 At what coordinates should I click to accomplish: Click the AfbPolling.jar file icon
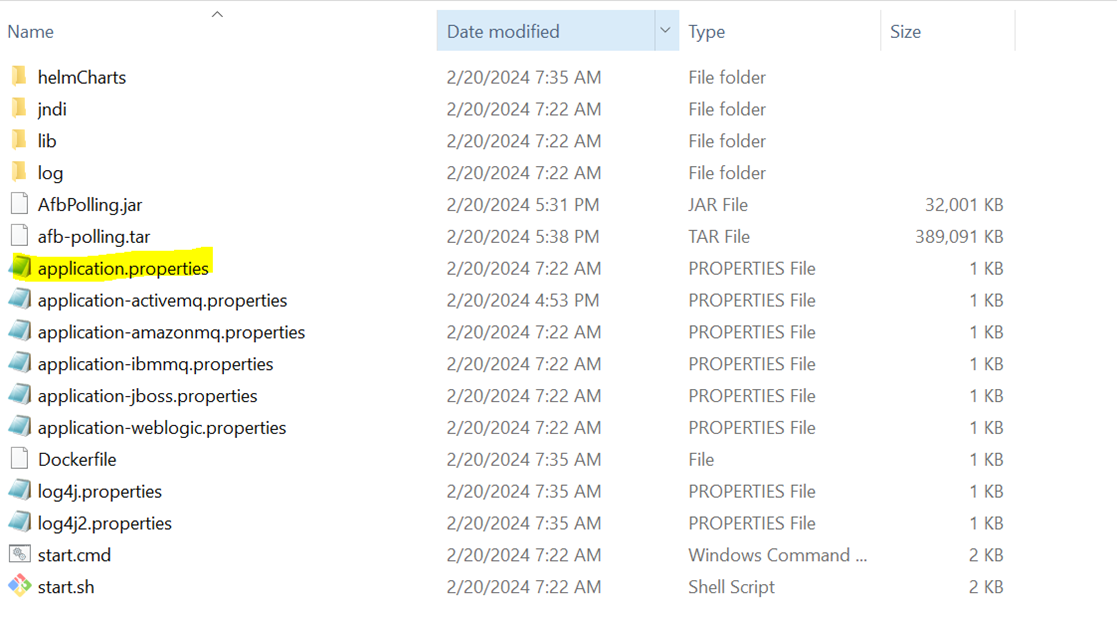[x=21, y=204]
